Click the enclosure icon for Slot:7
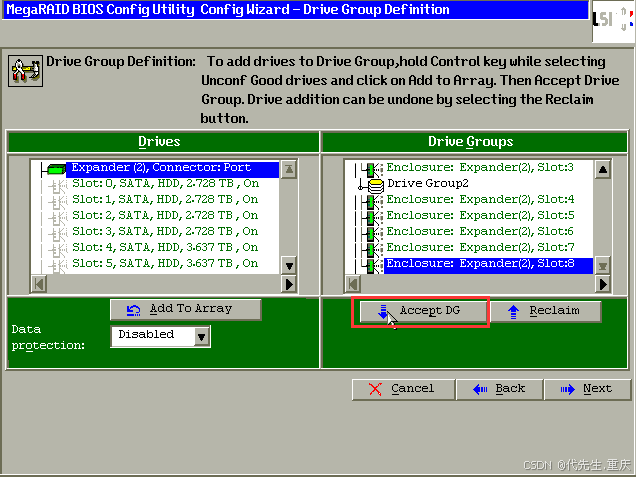 pos(372,249)
